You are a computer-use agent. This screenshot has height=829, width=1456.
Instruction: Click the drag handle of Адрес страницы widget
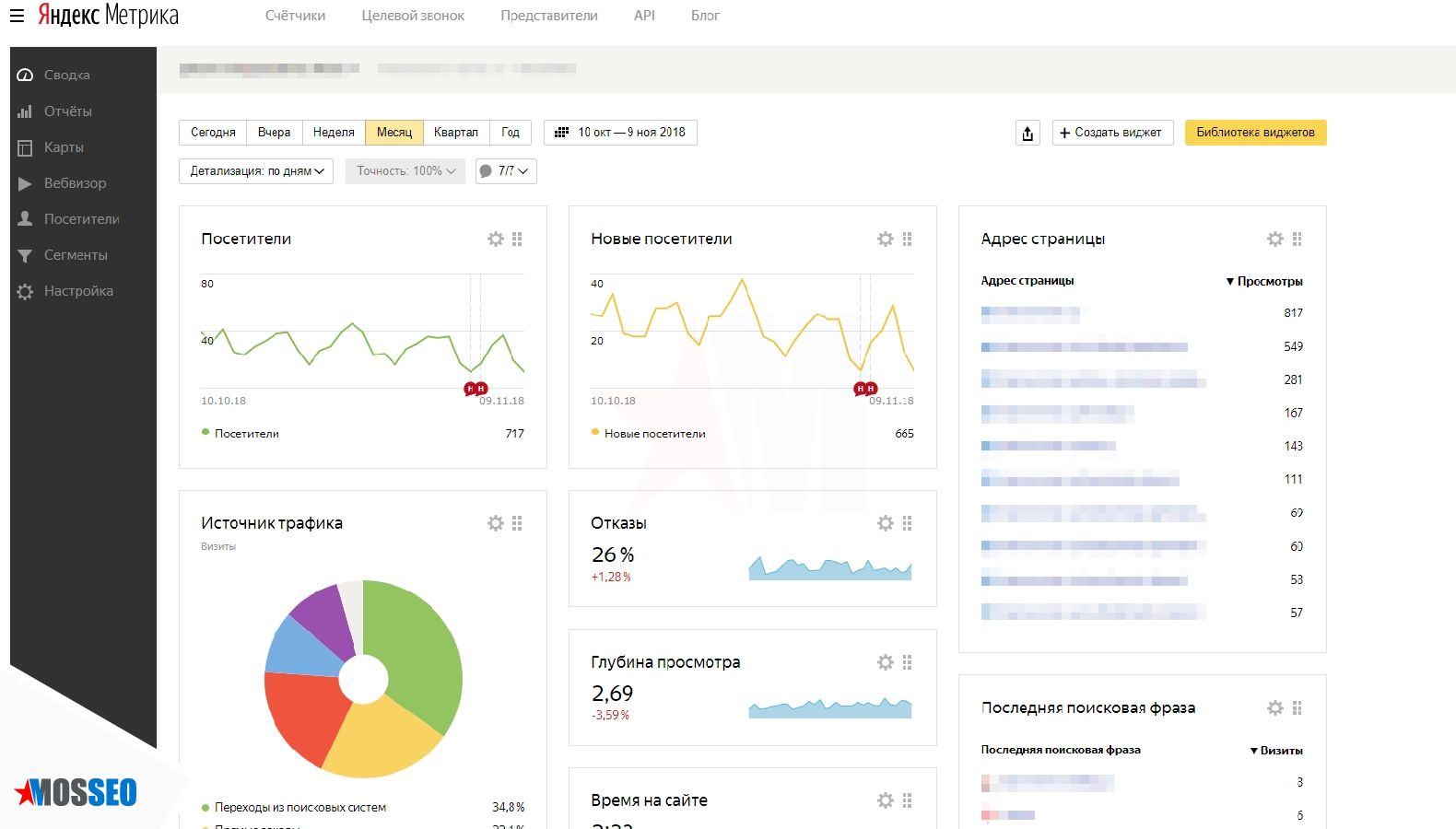[x=1297, y=239]
